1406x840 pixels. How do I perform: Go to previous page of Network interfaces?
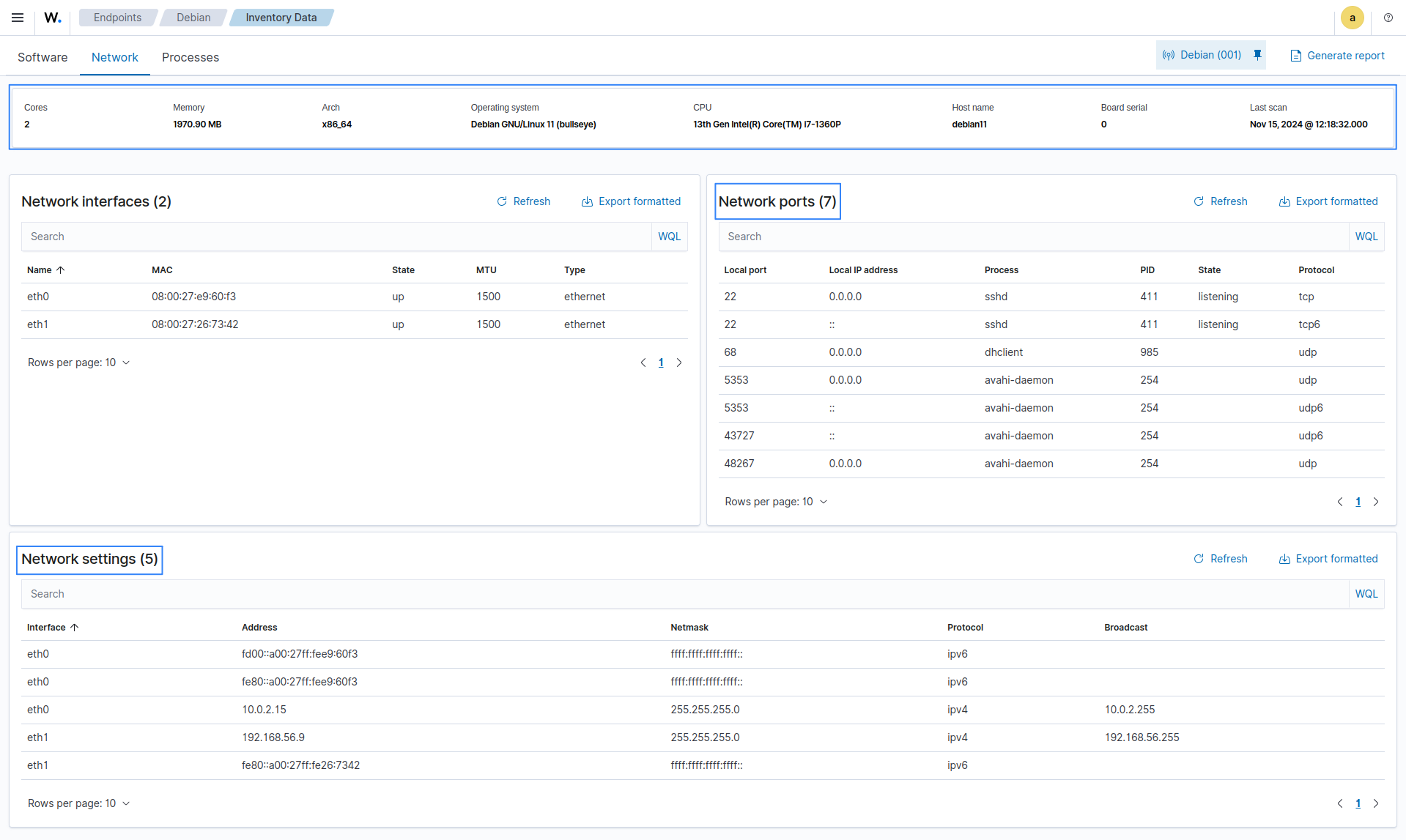[643, 363]
